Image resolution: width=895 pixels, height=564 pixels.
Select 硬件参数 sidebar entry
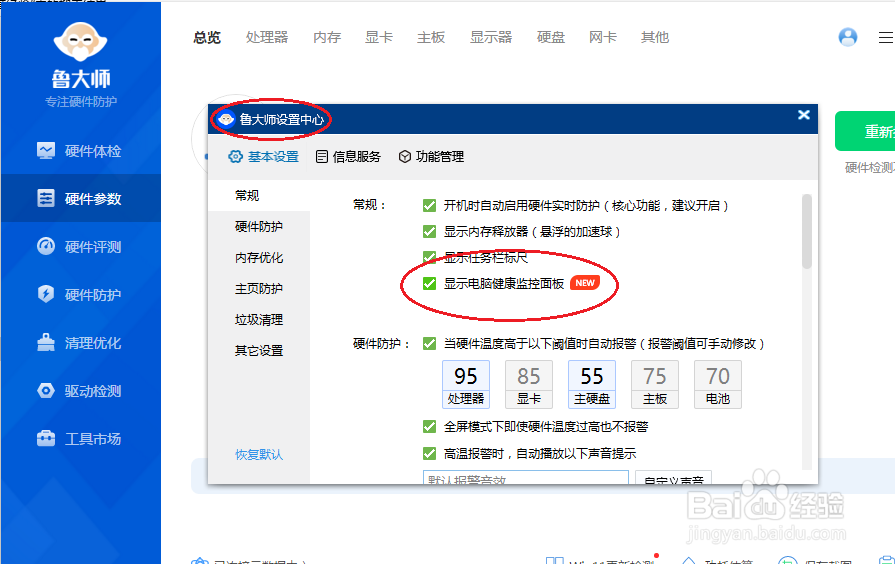pos(80,199)
